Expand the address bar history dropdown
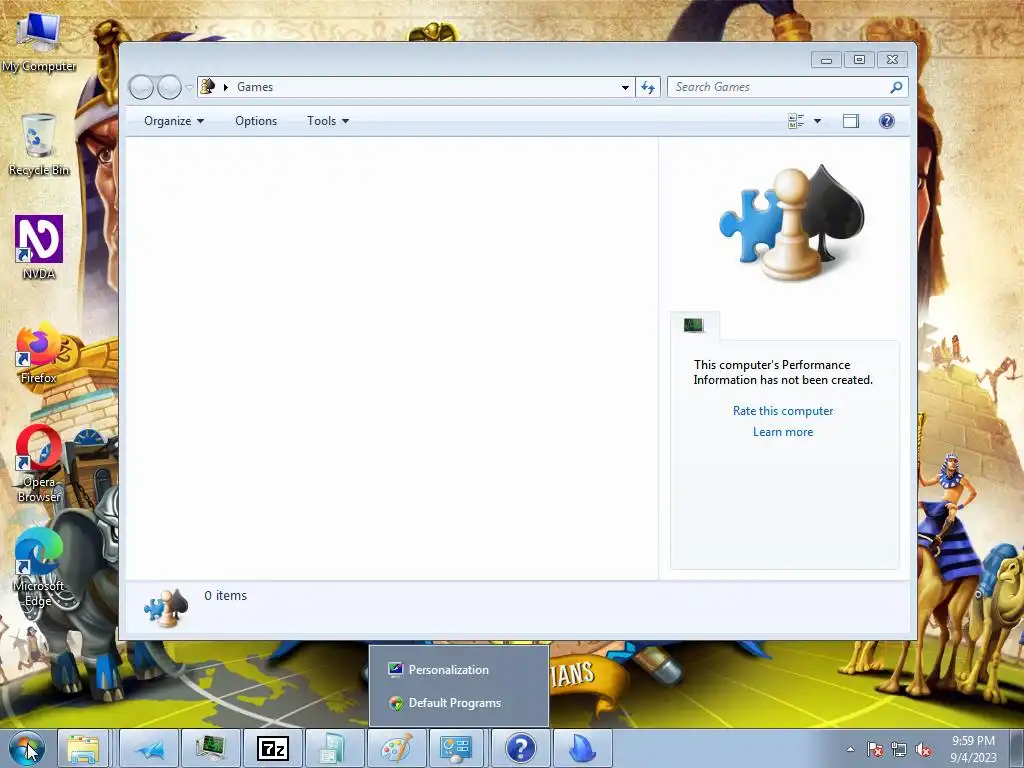This screenshot has height=768, width=1024. (625, 87)
